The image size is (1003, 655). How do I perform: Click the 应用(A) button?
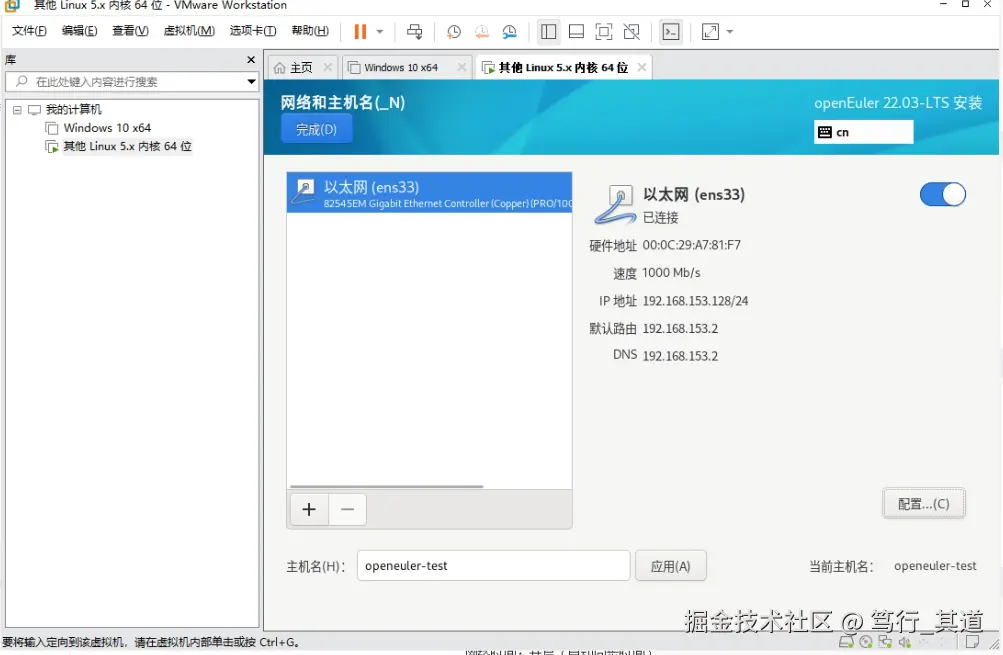pyautogui.click(x=670, y=566)
